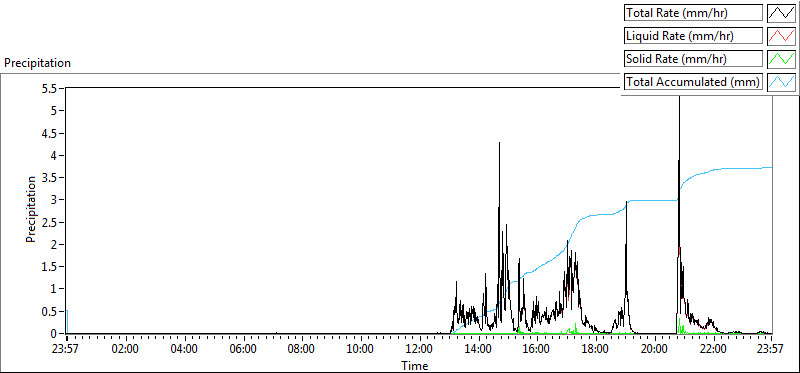Click the 4.3 mm/hr rate spike near 14:45

coord(499,143)
